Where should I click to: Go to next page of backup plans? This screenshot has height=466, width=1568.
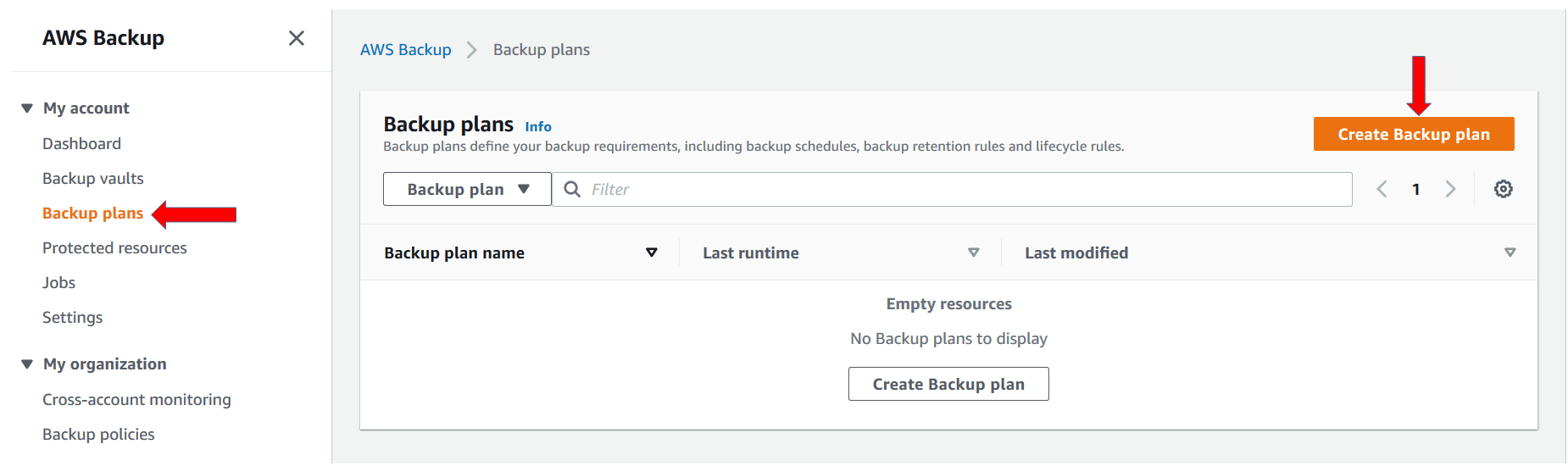(x=1450, y=189)
